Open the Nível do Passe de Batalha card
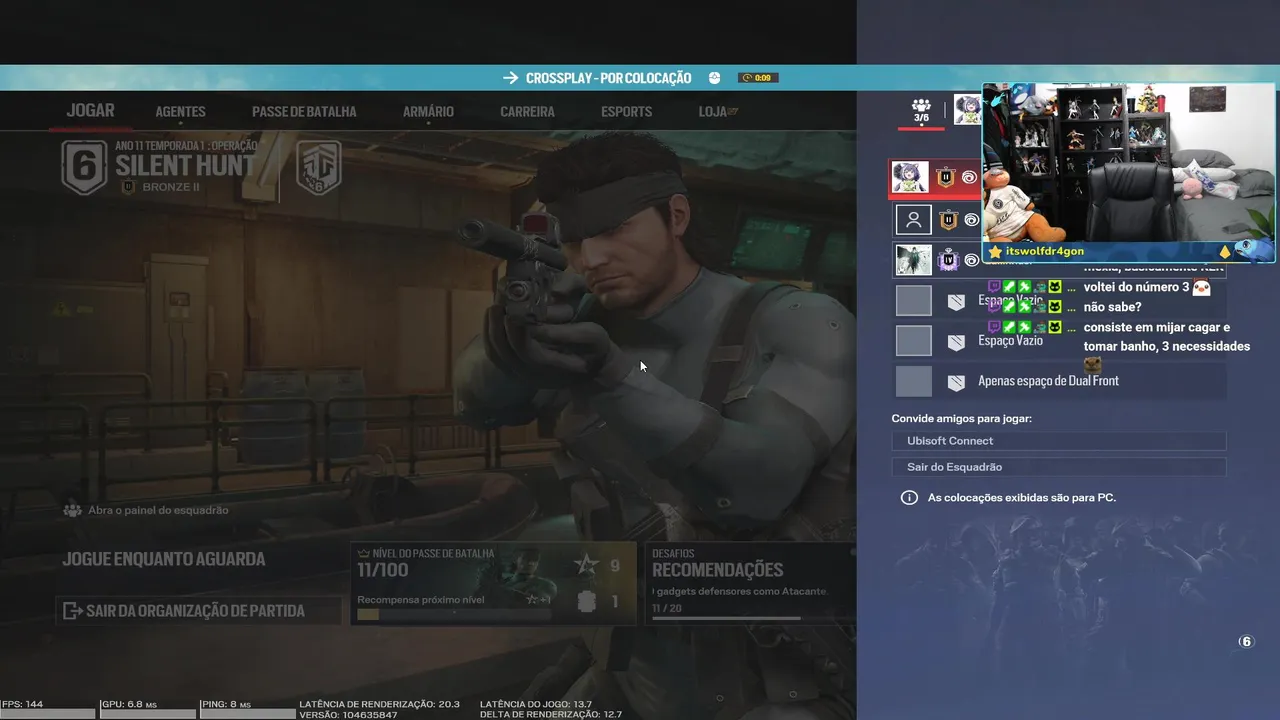This screenshot has width=1280, height=720. (493, 583)
